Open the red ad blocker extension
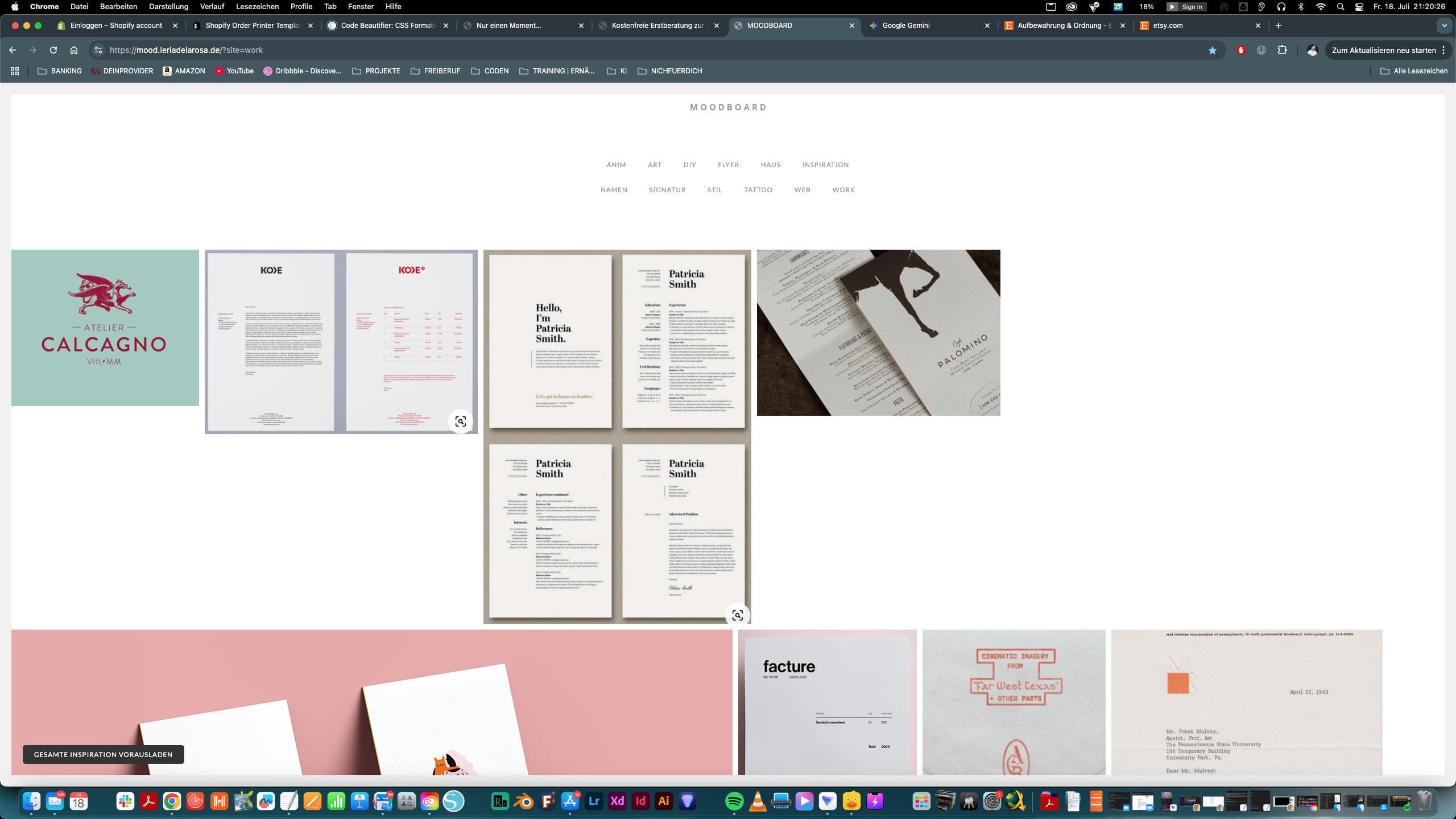This screenshot has height=819, width=1456. [x=1241, y=50]
